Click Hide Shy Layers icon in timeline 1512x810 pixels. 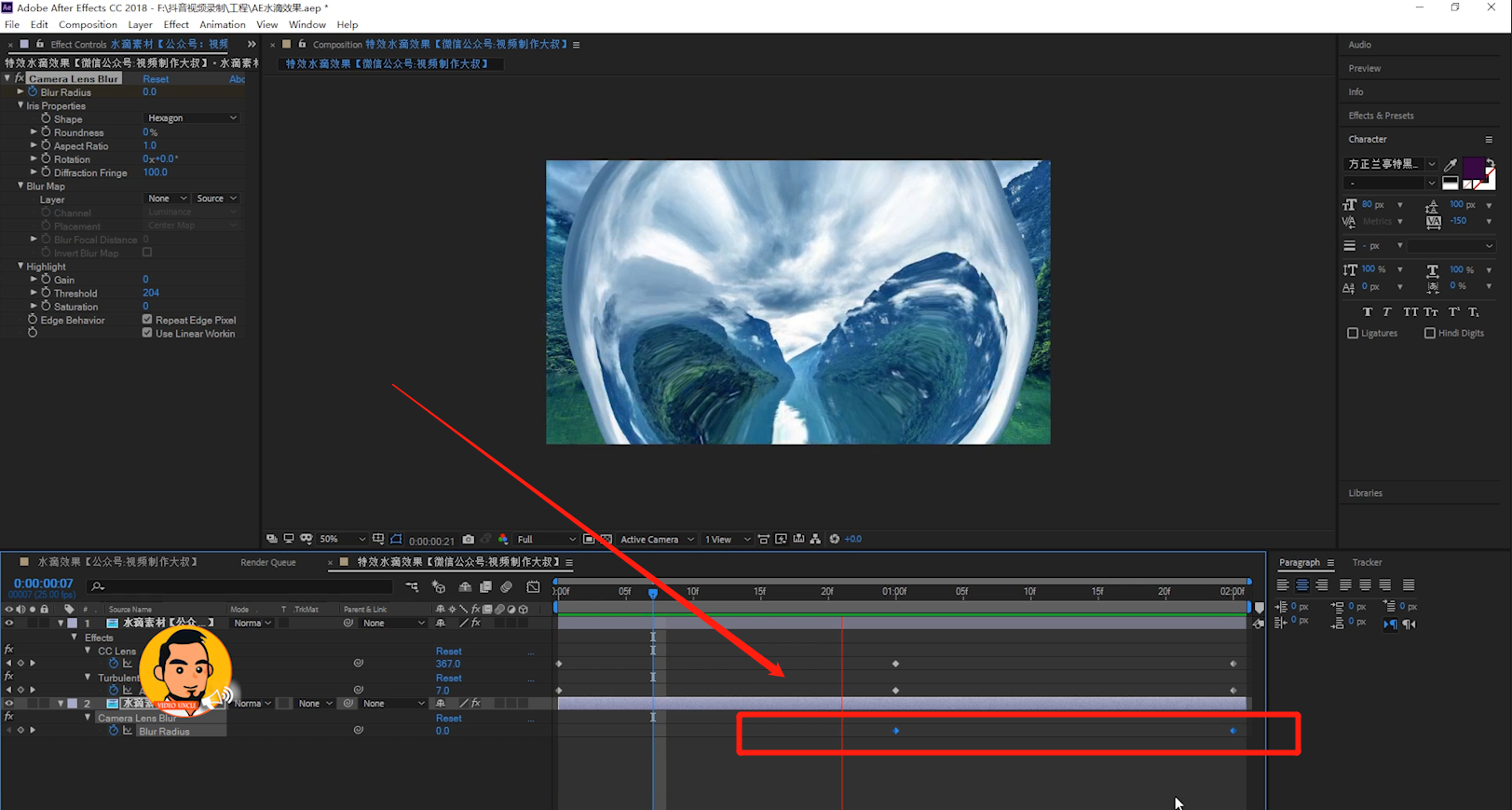(x=465, y=586)
